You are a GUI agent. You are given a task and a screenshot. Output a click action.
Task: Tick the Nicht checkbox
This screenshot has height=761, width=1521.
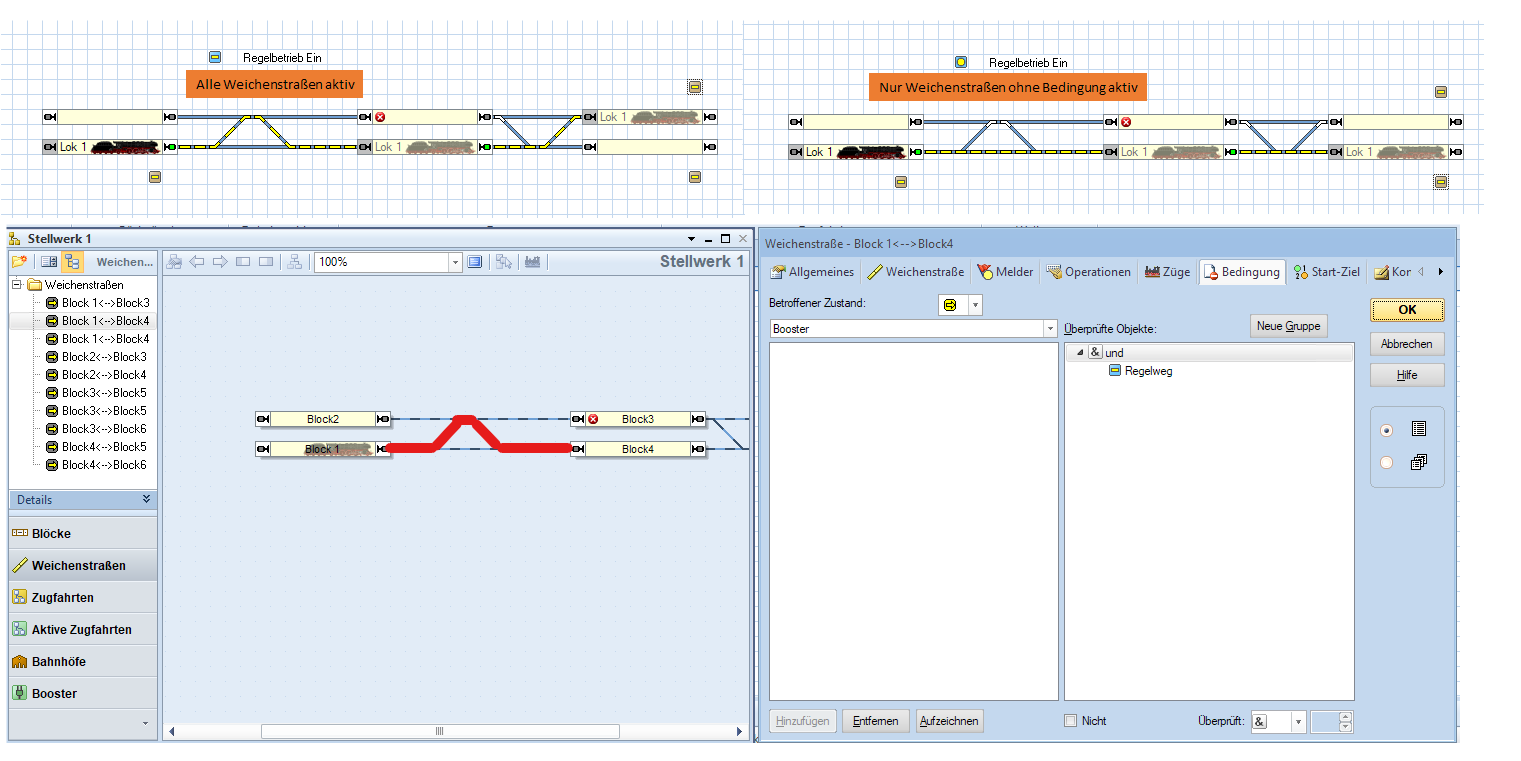tap(1071, 721)
